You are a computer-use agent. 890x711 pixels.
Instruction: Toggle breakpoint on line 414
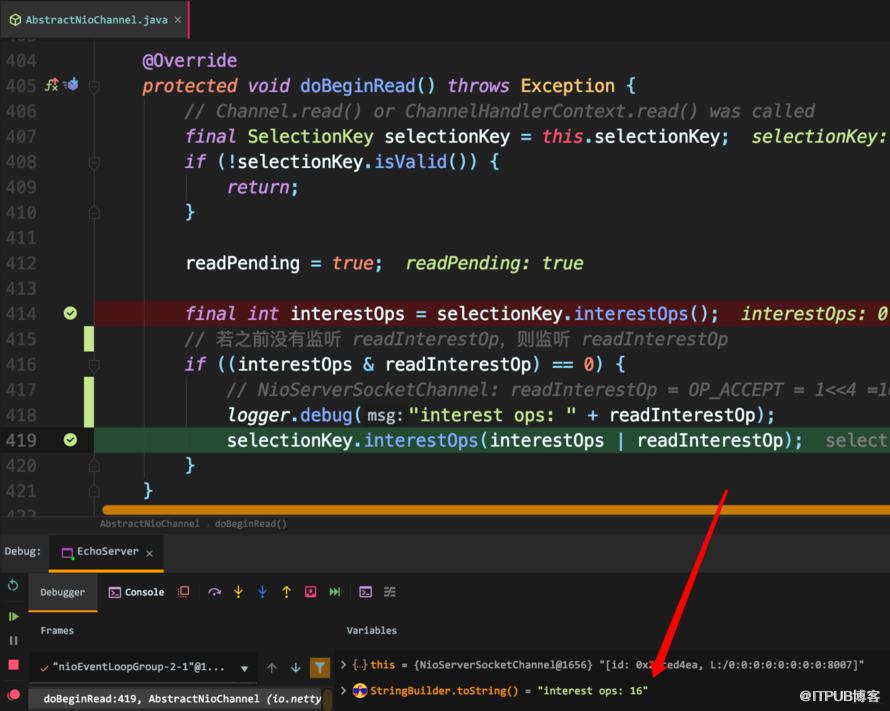pyautogui.click(x=70, y=313)
